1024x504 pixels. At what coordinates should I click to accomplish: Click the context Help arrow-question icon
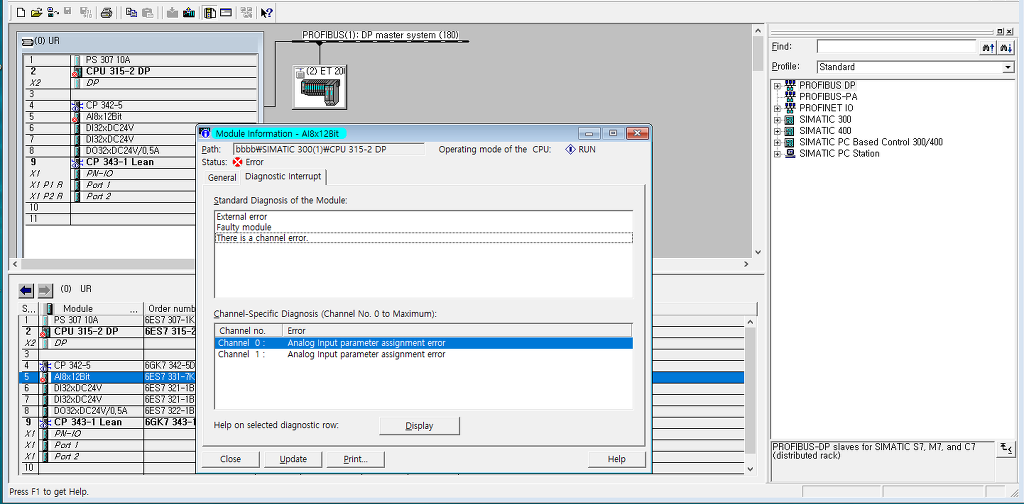(x=266, y=12)
